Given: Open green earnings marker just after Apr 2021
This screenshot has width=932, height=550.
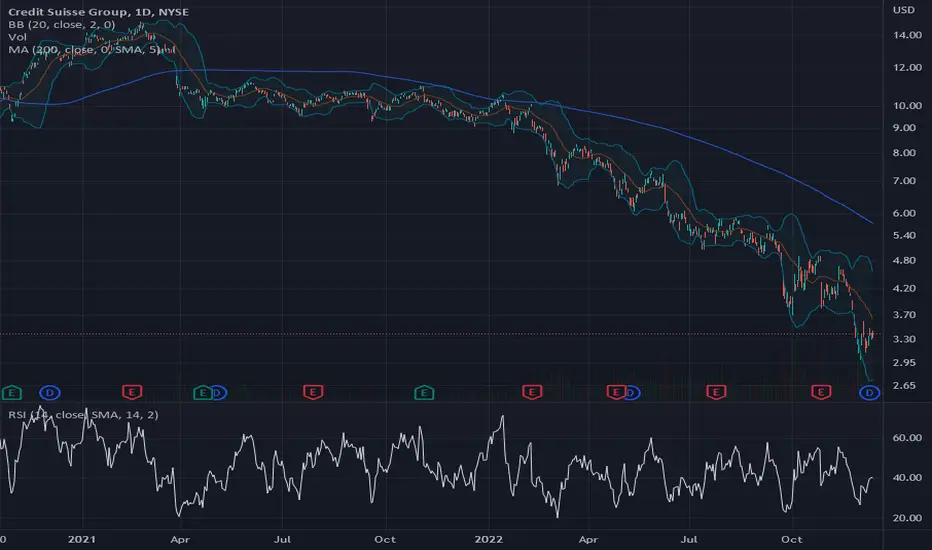Looking at the screenshot, I should (202, 392).
